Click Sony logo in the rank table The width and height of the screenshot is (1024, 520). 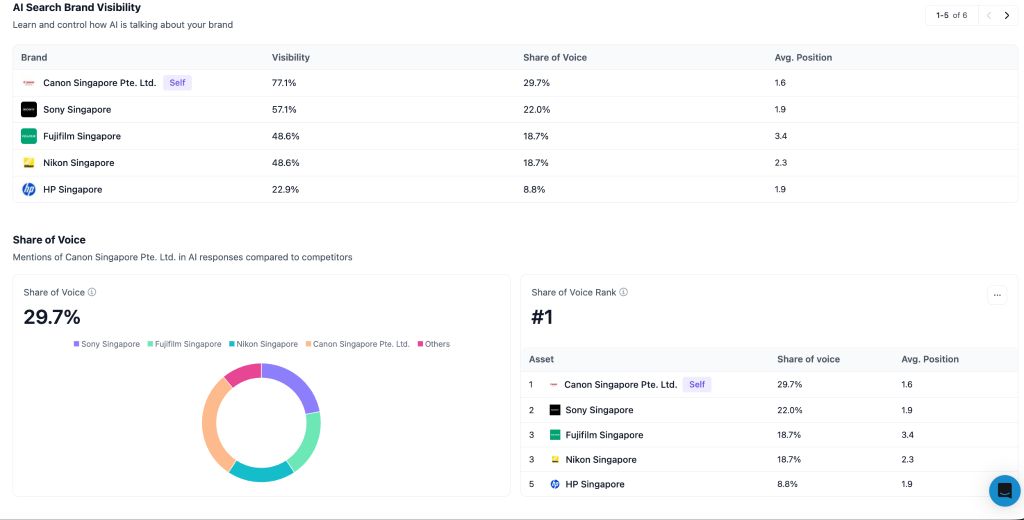(555, 410)
